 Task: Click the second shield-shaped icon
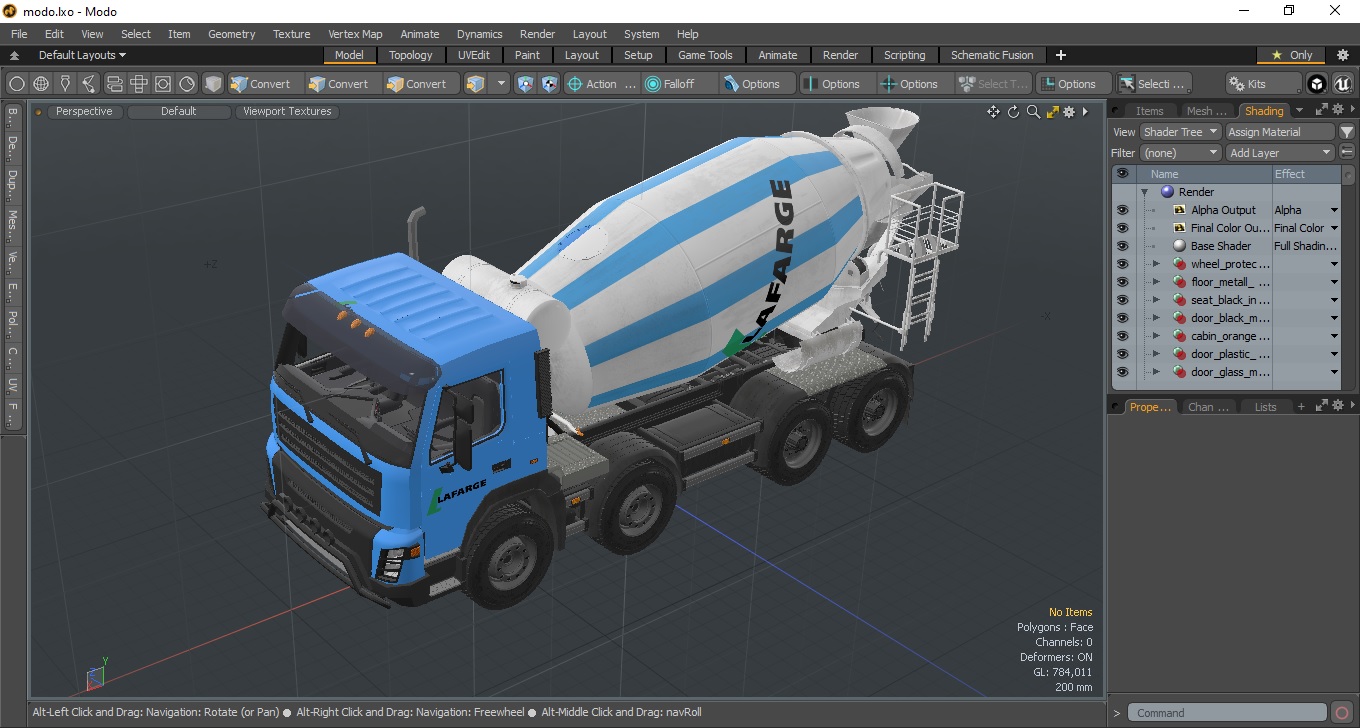550,84
